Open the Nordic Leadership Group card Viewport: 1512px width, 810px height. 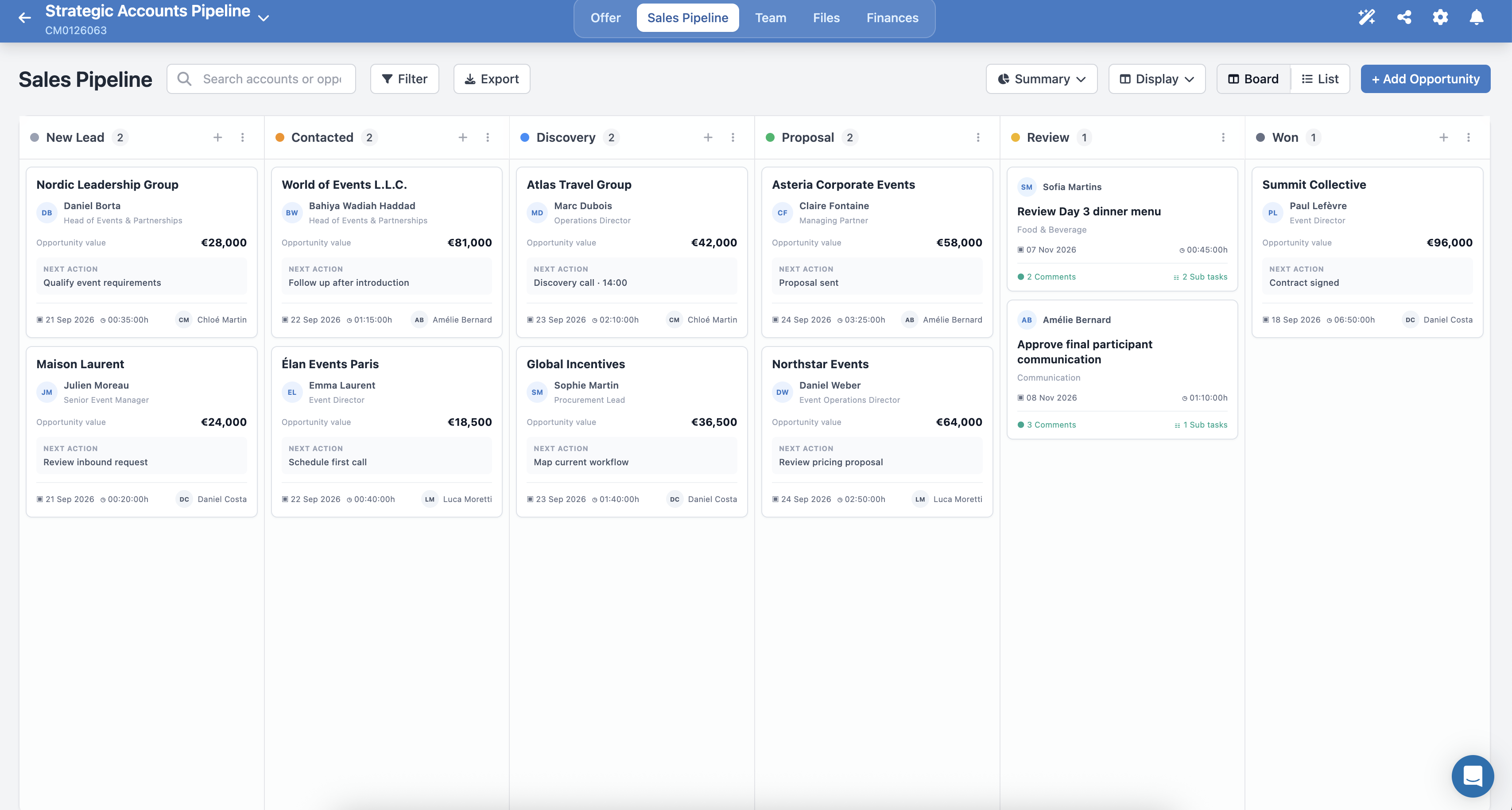click(141, 252)
